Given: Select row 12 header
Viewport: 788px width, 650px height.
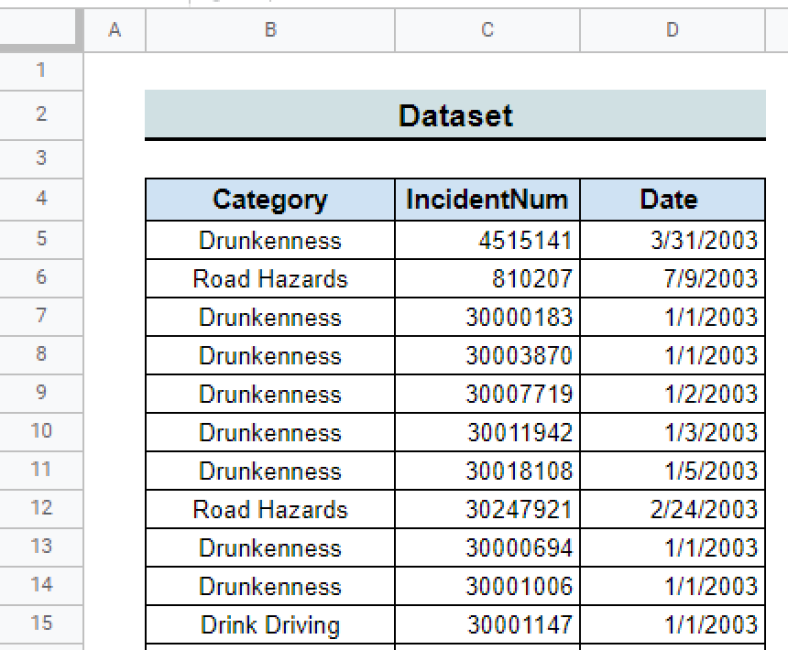Looking at the screenshot, I should 41,509.
